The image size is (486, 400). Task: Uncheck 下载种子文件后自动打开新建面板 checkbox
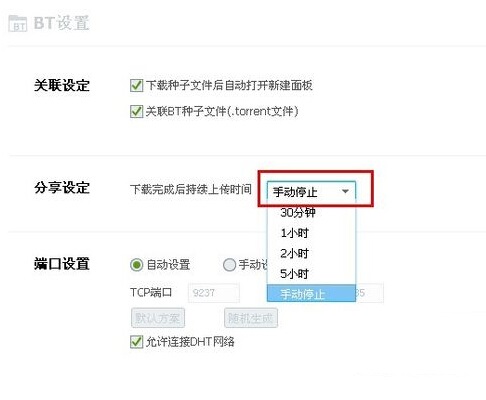tap(136, 85)
